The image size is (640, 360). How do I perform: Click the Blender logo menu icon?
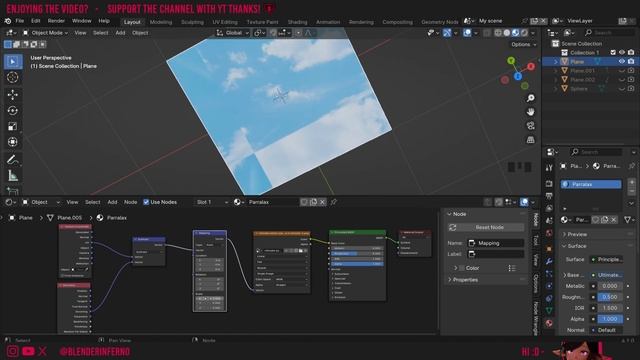(x=8, y=21)
